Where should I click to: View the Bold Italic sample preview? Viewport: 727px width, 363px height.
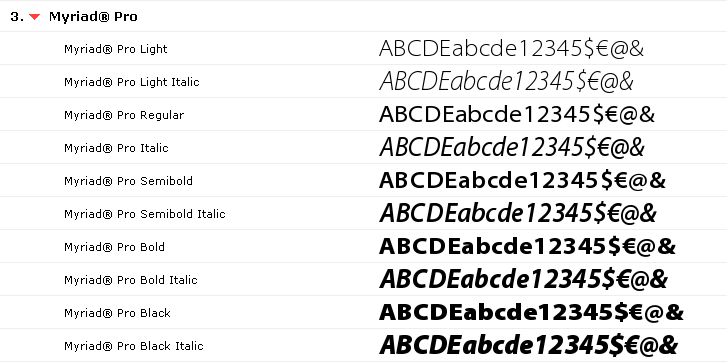click(x=523, y=279)
